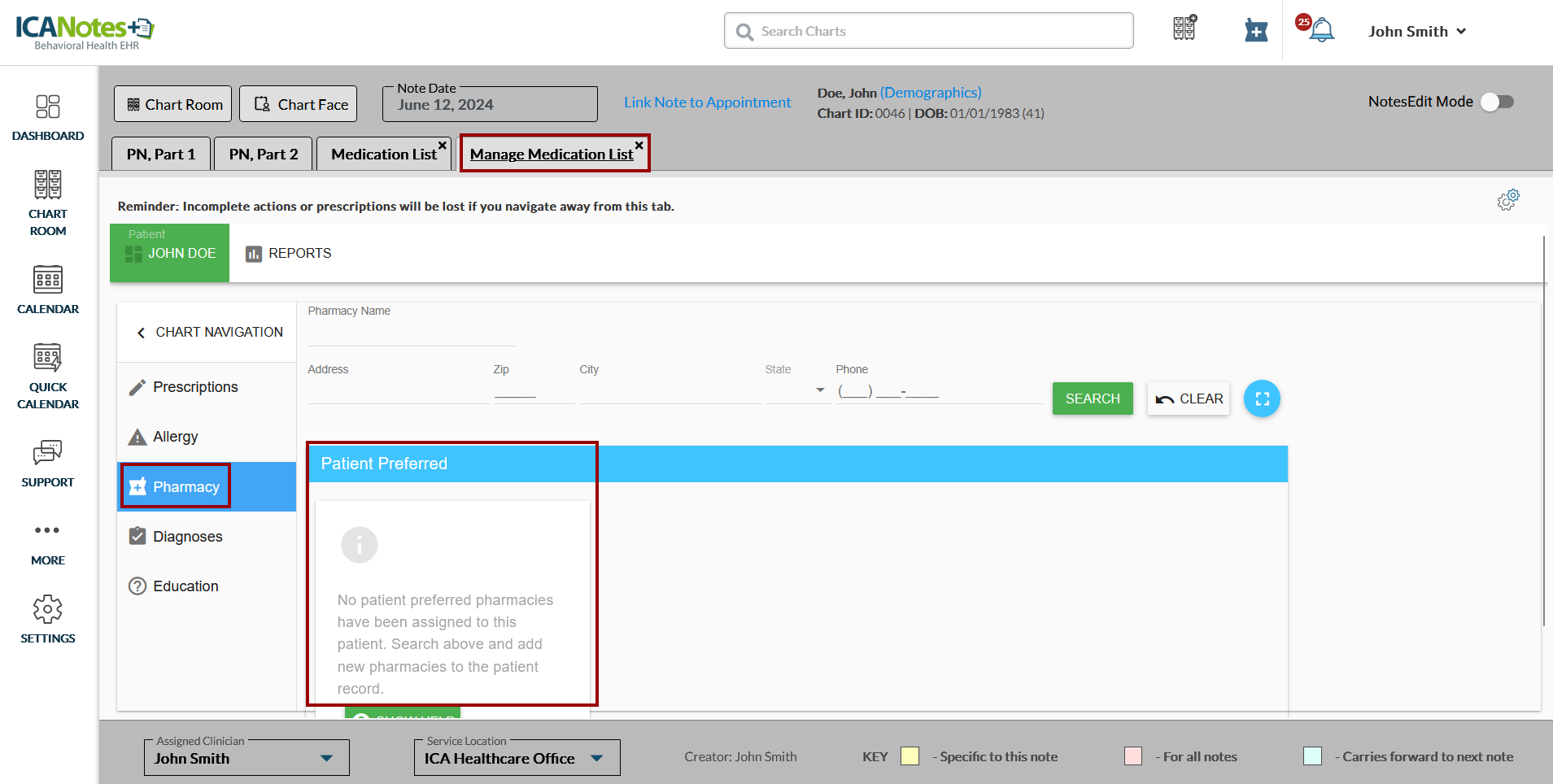Image resolution: width=1553 pixels, height=784 pixels.
Task: Open the John Smith user menu
Action: (x=1416, y=31)
